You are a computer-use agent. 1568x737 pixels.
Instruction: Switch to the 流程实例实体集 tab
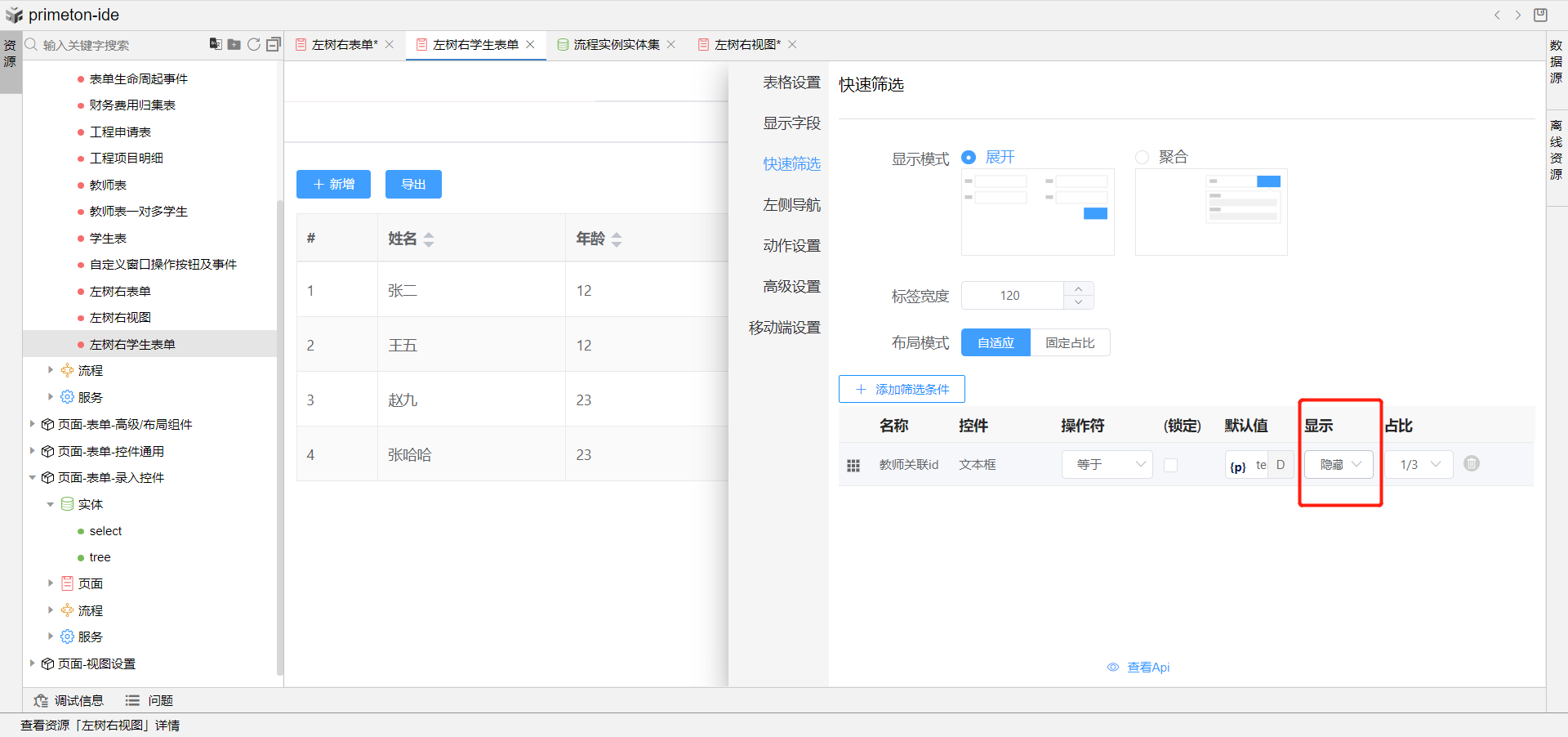616,45
